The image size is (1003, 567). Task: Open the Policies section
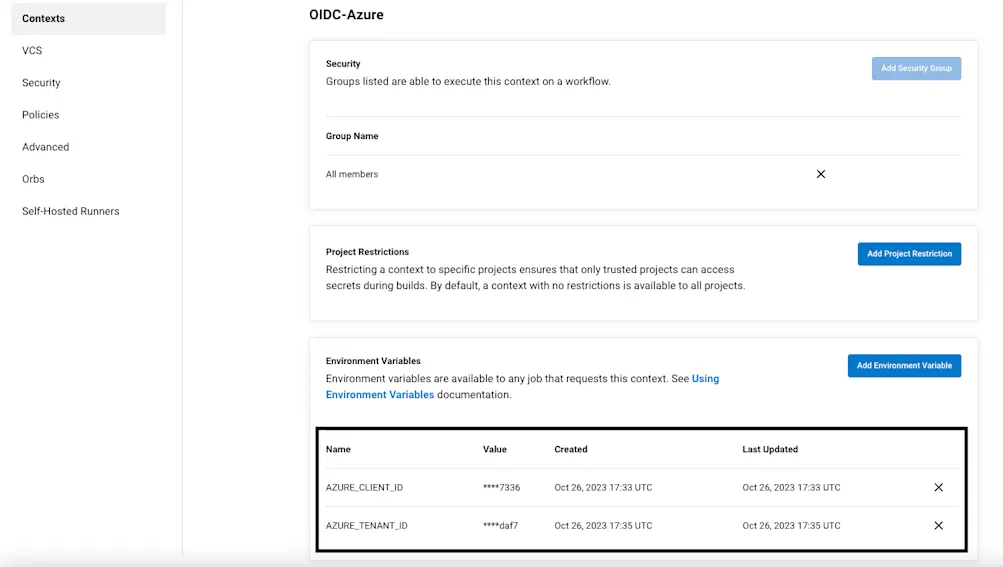click(x=40, y=115)
